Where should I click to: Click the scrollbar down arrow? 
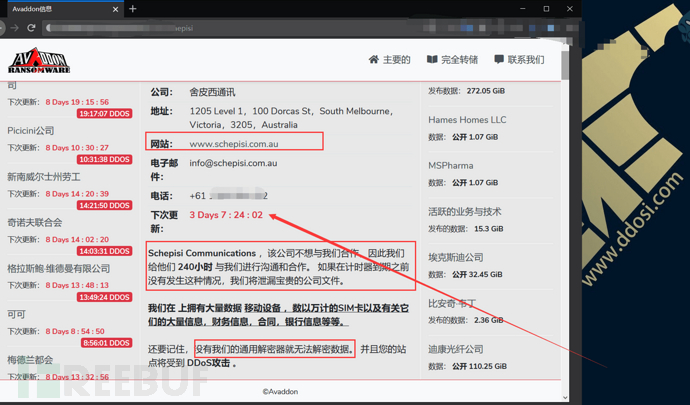[565, 398]
